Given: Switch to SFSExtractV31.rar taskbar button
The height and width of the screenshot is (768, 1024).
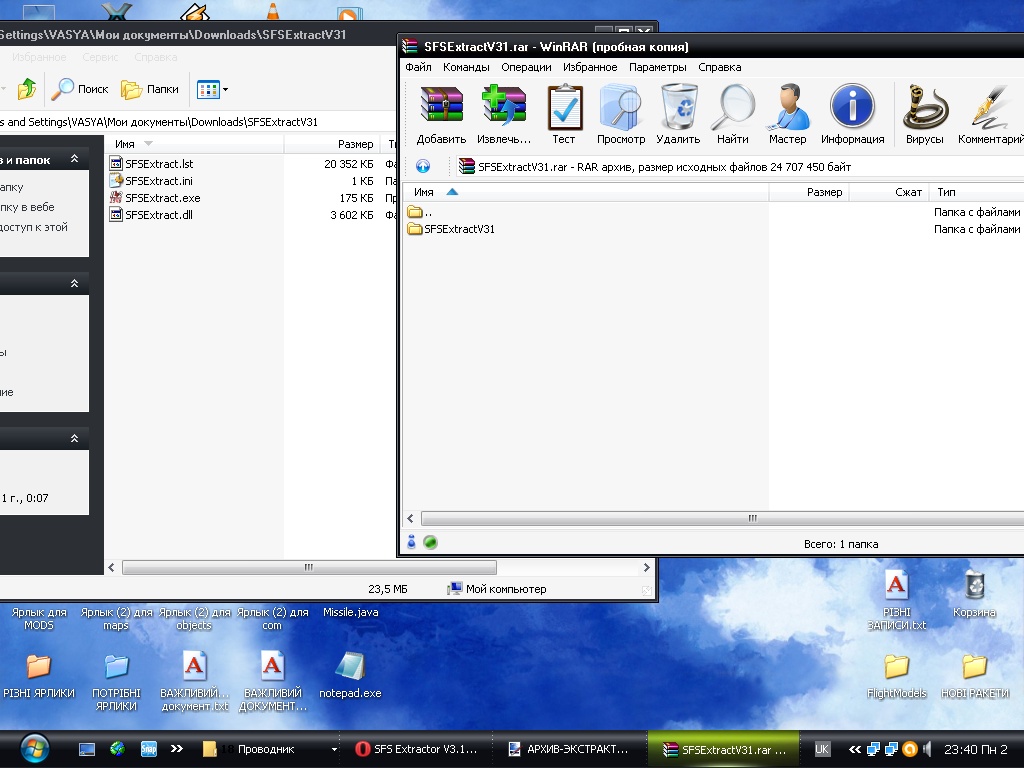Looking at the screenshot, I should (x=724, y=749).
